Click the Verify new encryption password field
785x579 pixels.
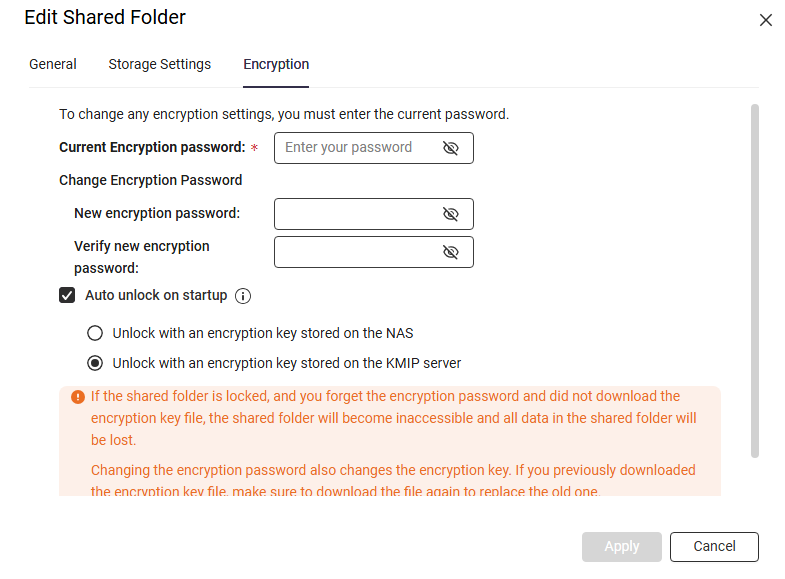[x=356, y=252]
